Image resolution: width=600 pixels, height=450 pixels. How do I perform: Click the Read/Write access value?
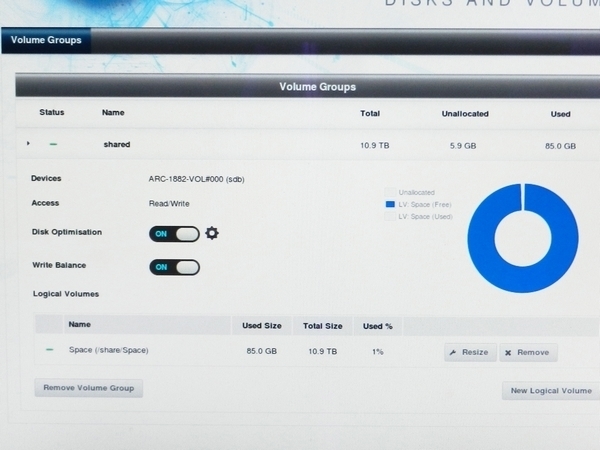point(169,204)
